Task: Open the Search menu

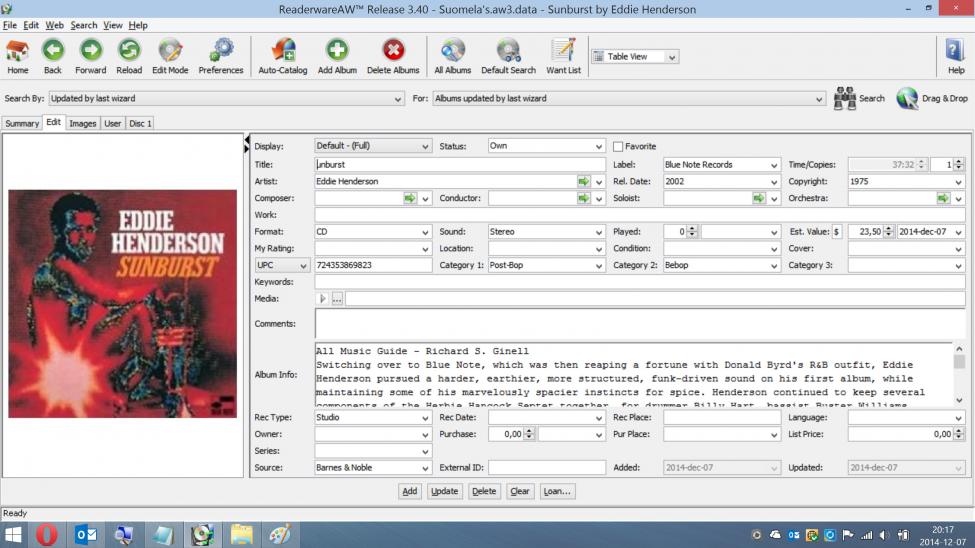Action: [84, 25]
